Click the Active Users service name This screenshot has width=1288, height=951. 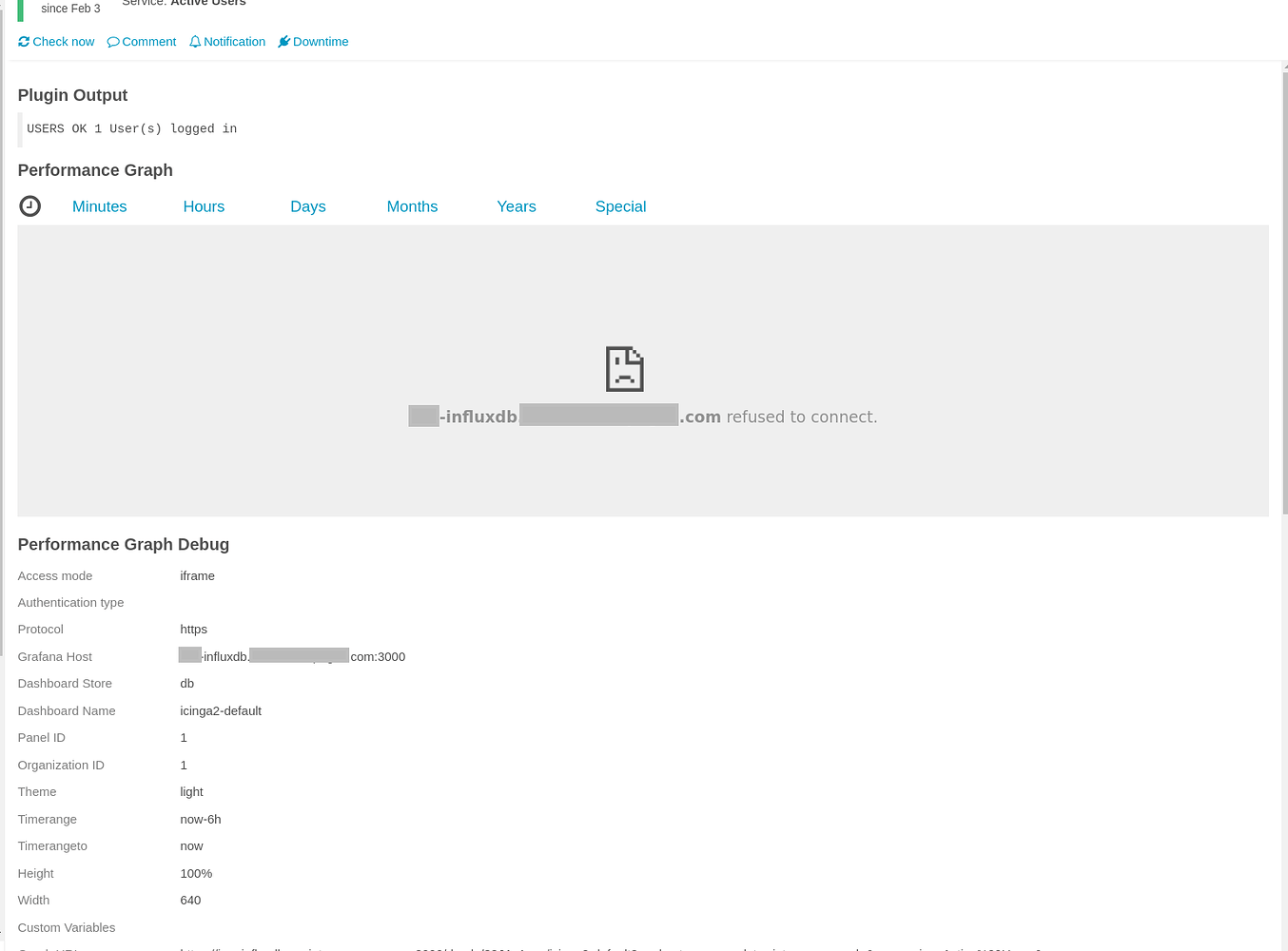tap(209, 3)
